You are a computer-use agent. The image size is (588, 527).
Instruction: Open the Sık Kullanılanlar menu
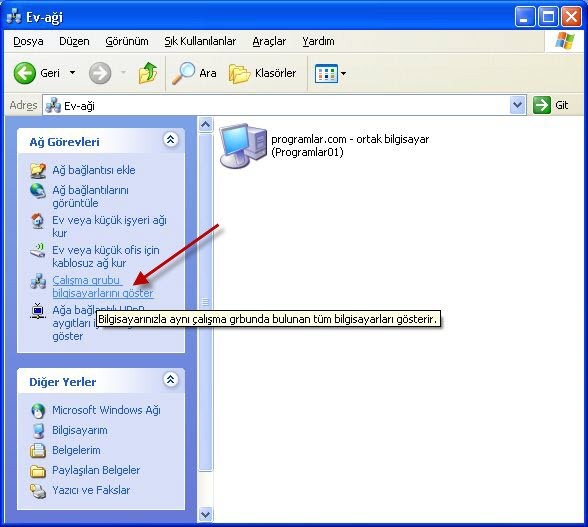200,41
